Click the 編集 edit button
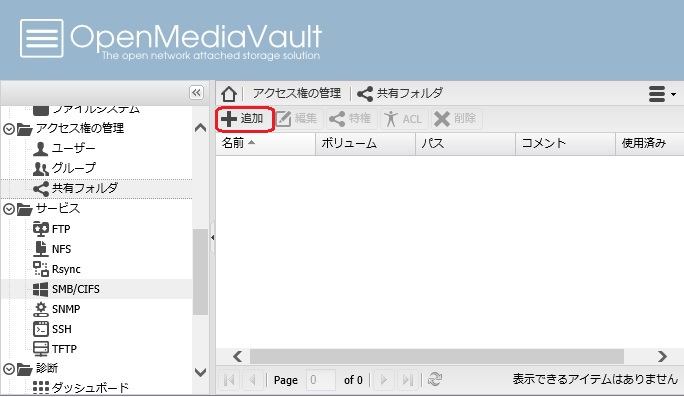 (297, 119)
